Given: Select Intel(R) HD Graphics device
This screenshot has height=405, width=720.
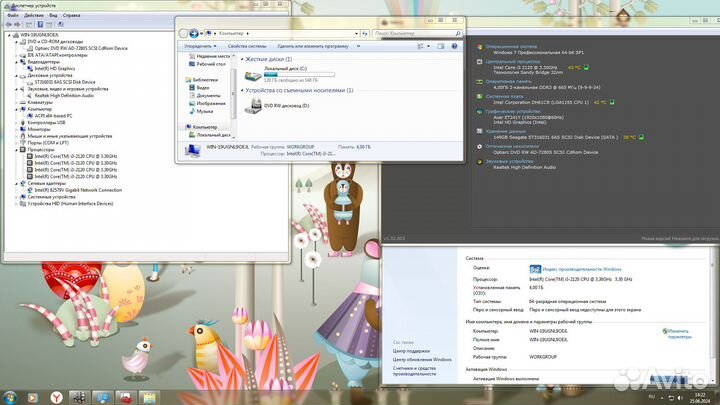Looking at the screenshot, I should [55, 68].
